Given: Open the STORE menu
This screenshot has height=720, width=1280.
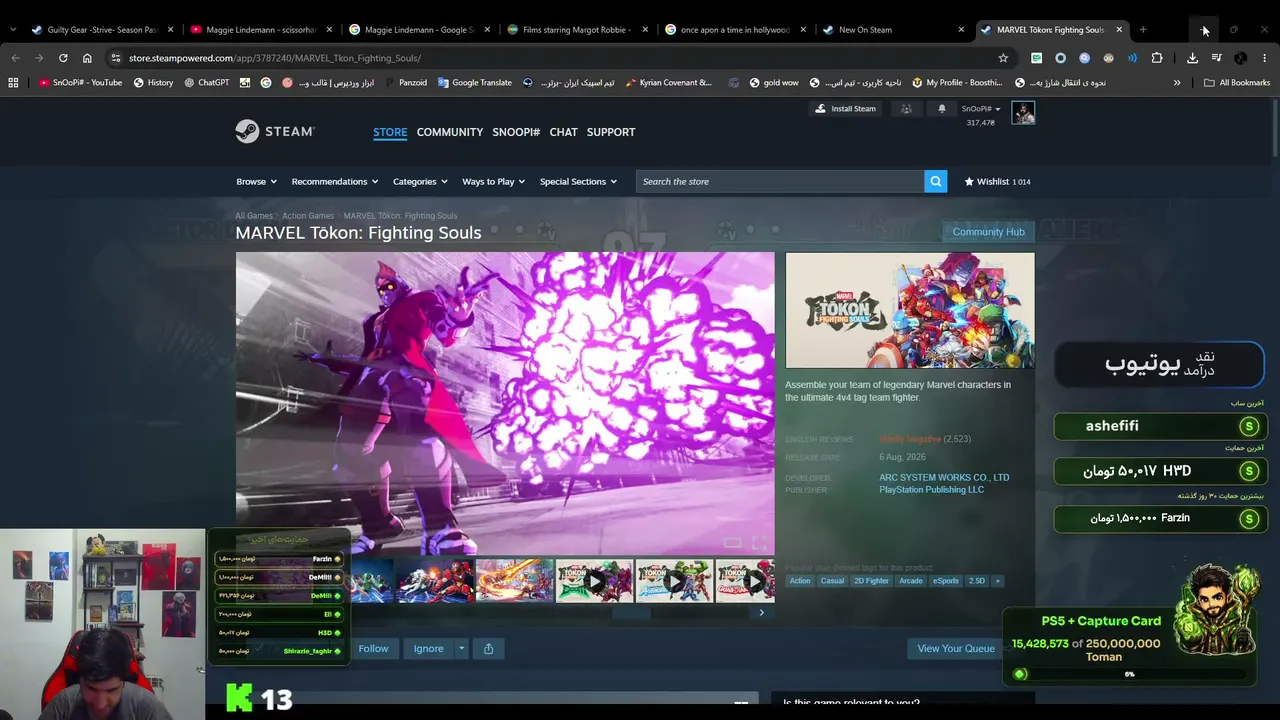Looking at the screenshot, I should 390,132.
